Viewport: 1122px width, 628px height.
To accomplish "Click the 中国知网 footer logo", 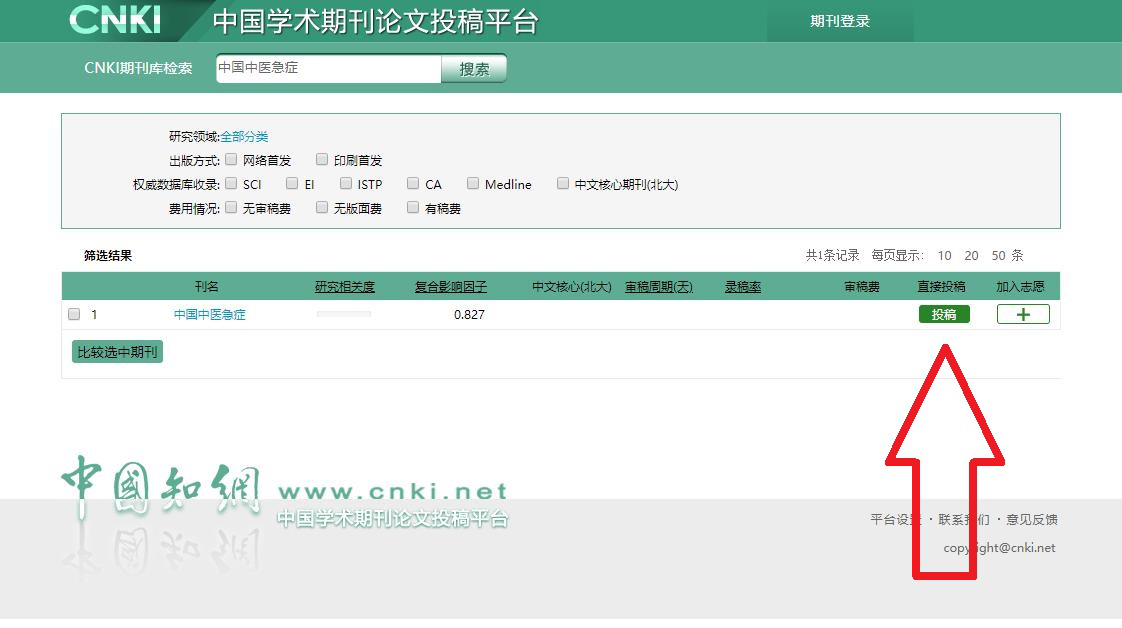I will [161, 486].
